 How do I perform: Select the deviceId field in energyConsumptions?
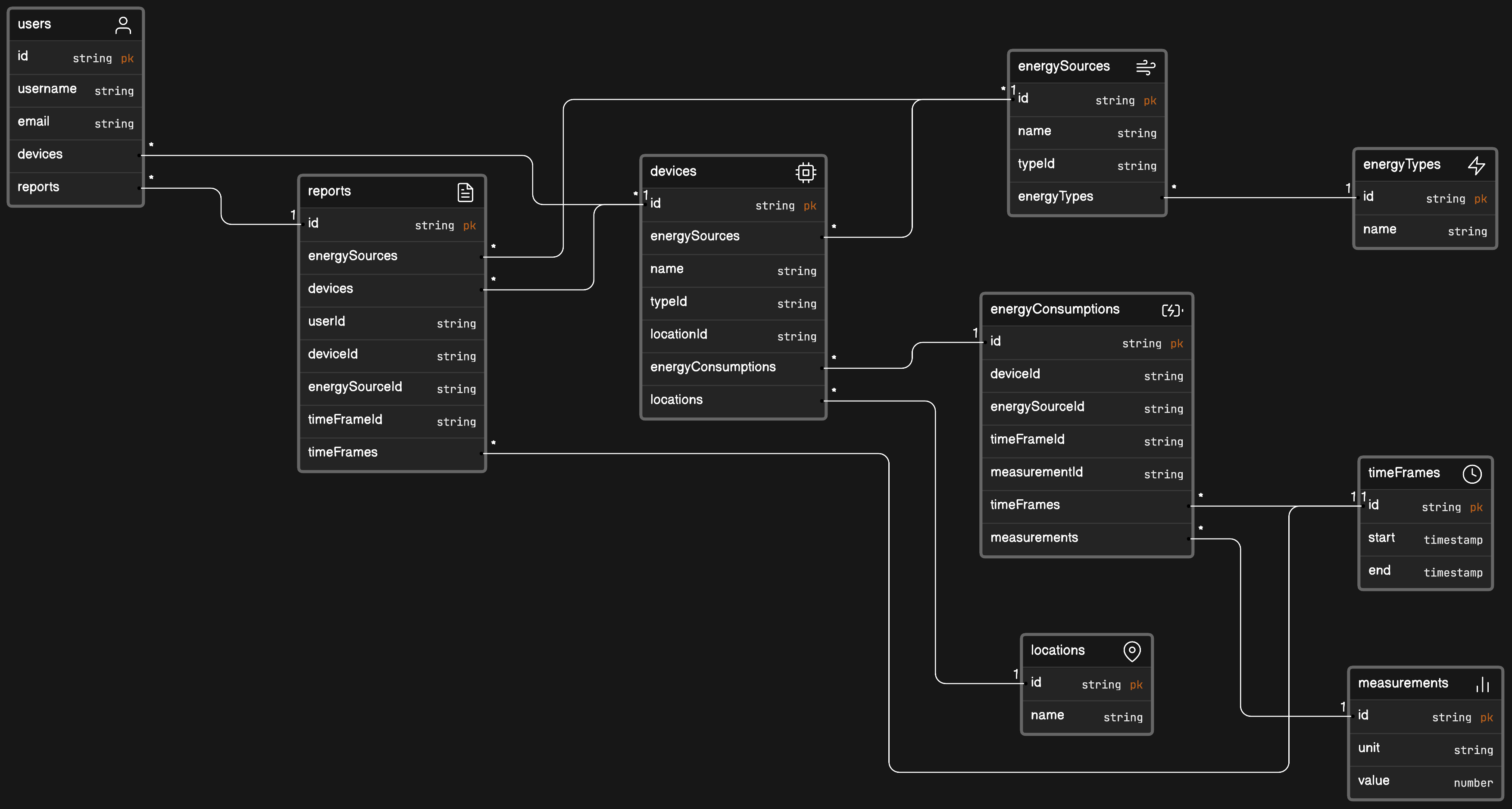pyautogui.click(x=1015, y=374)
